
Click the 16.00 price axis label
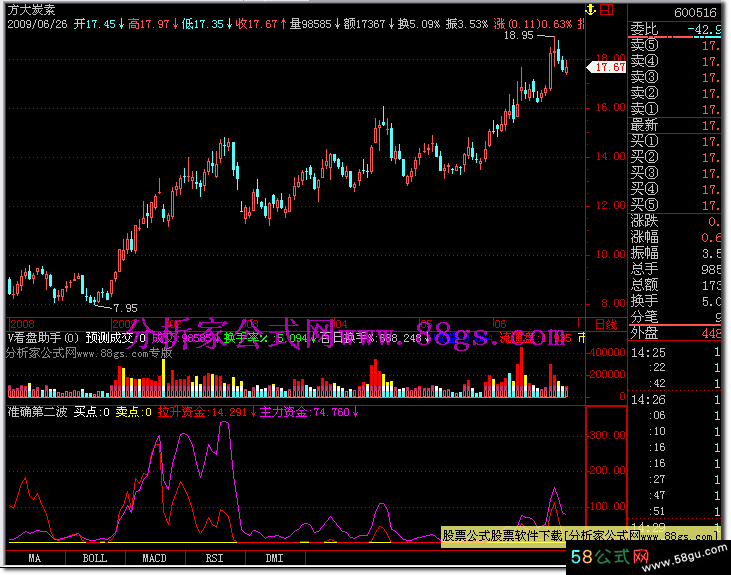tap(611, 107)
